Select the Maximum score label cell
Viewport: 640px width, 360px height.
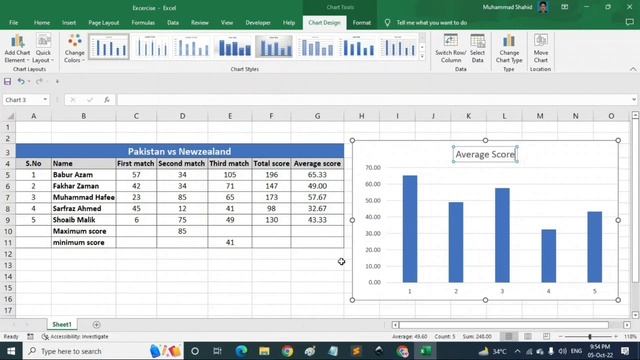pos(84,231)
